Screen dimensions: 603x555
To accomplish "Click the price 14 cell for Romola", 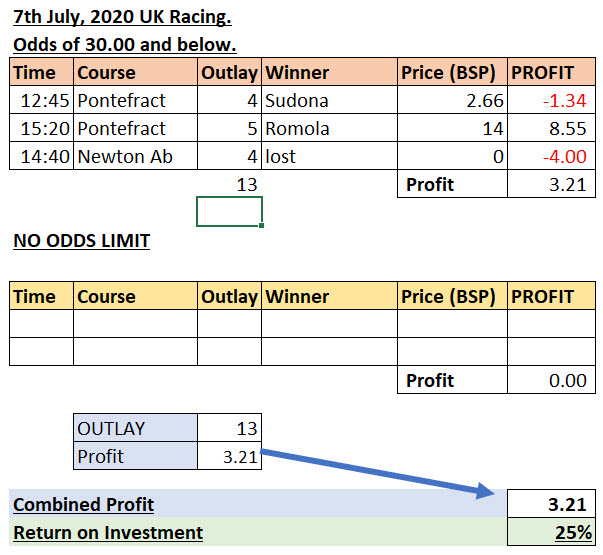I will tap(452, 129).
